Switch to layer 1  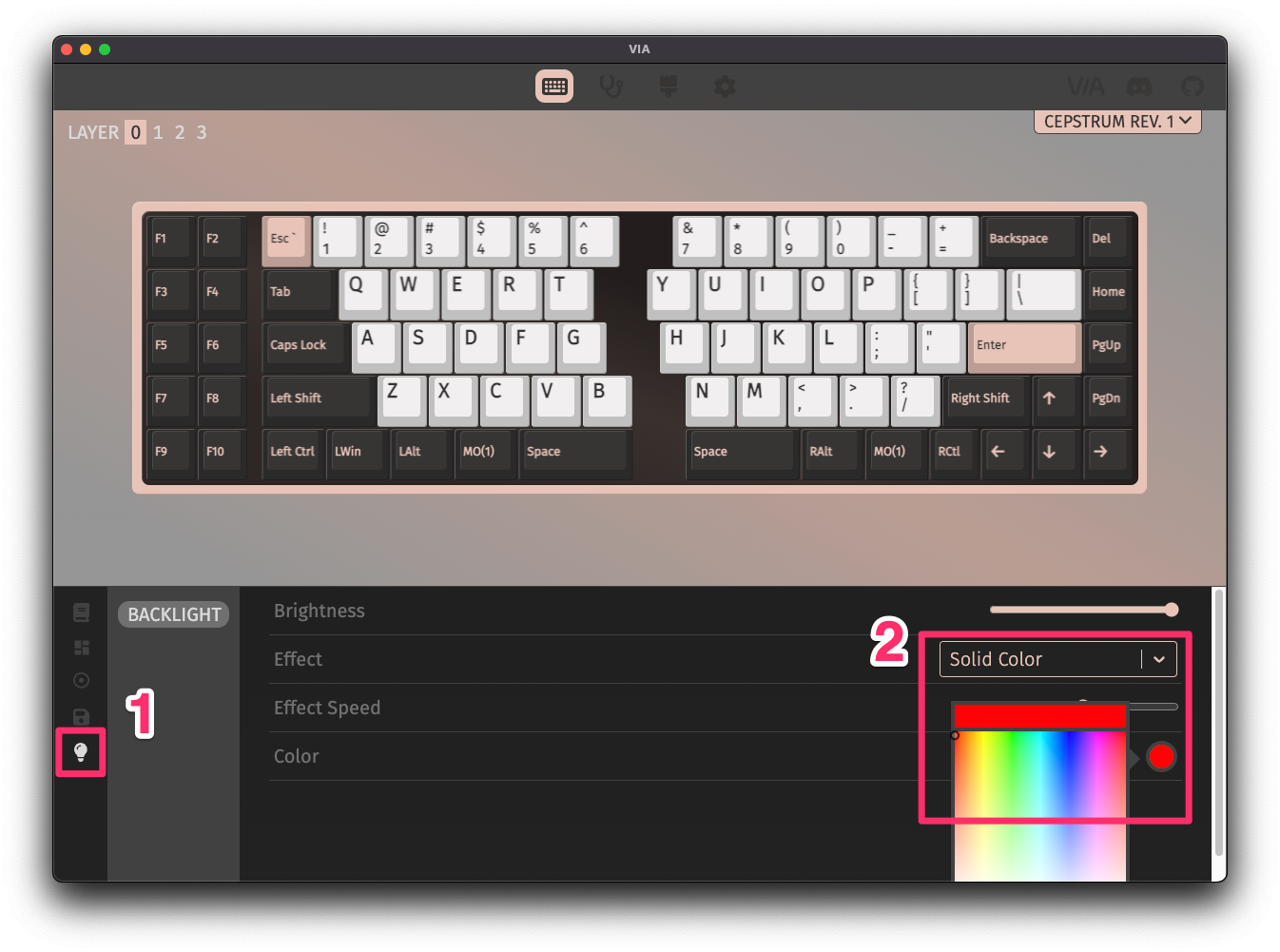(158, 132)
